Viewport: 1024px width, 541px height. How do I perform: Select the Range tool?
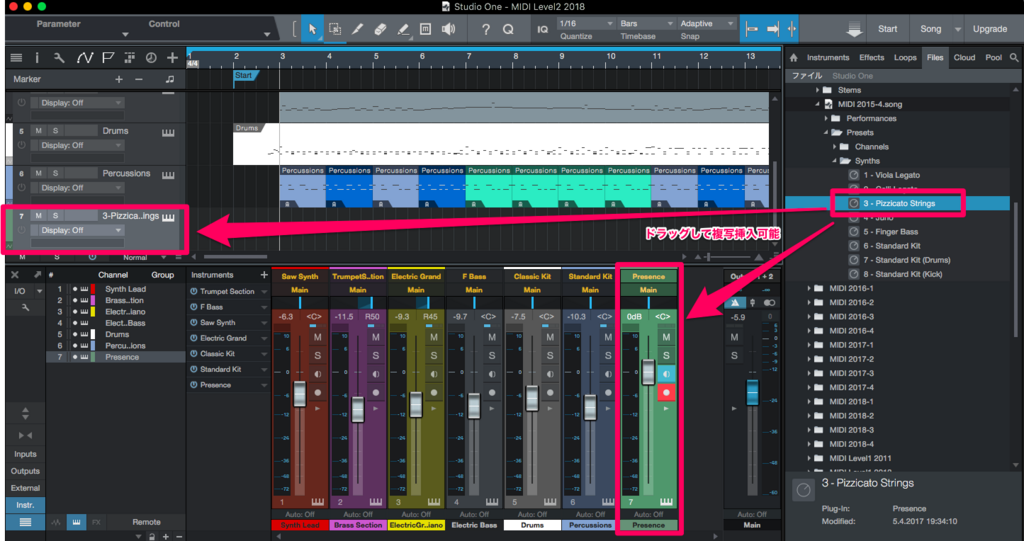(x=335, y=29)
